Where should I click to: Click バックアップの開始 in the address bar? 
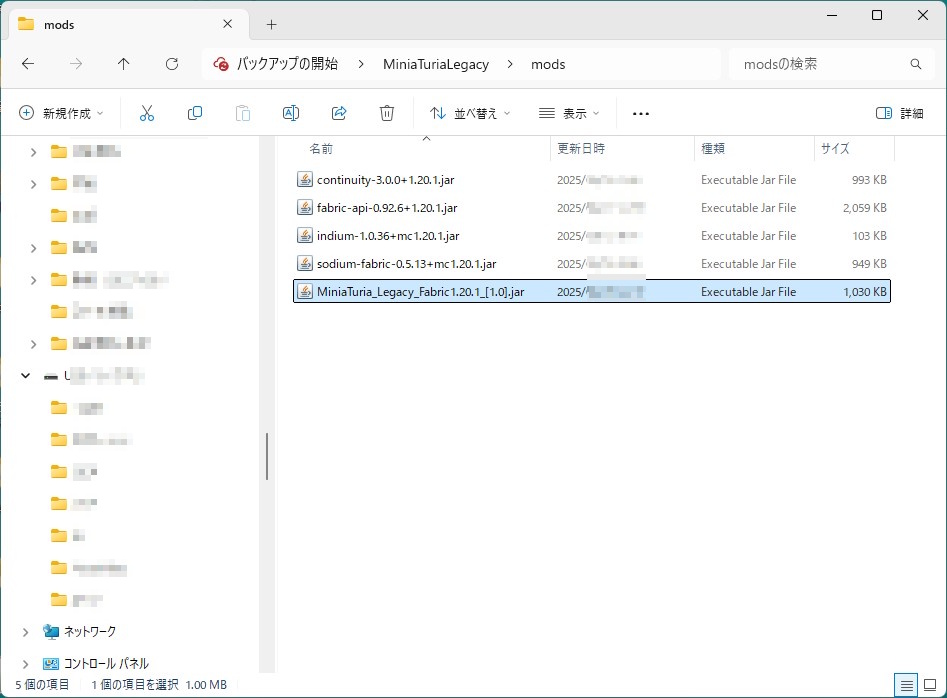(287, 64)
